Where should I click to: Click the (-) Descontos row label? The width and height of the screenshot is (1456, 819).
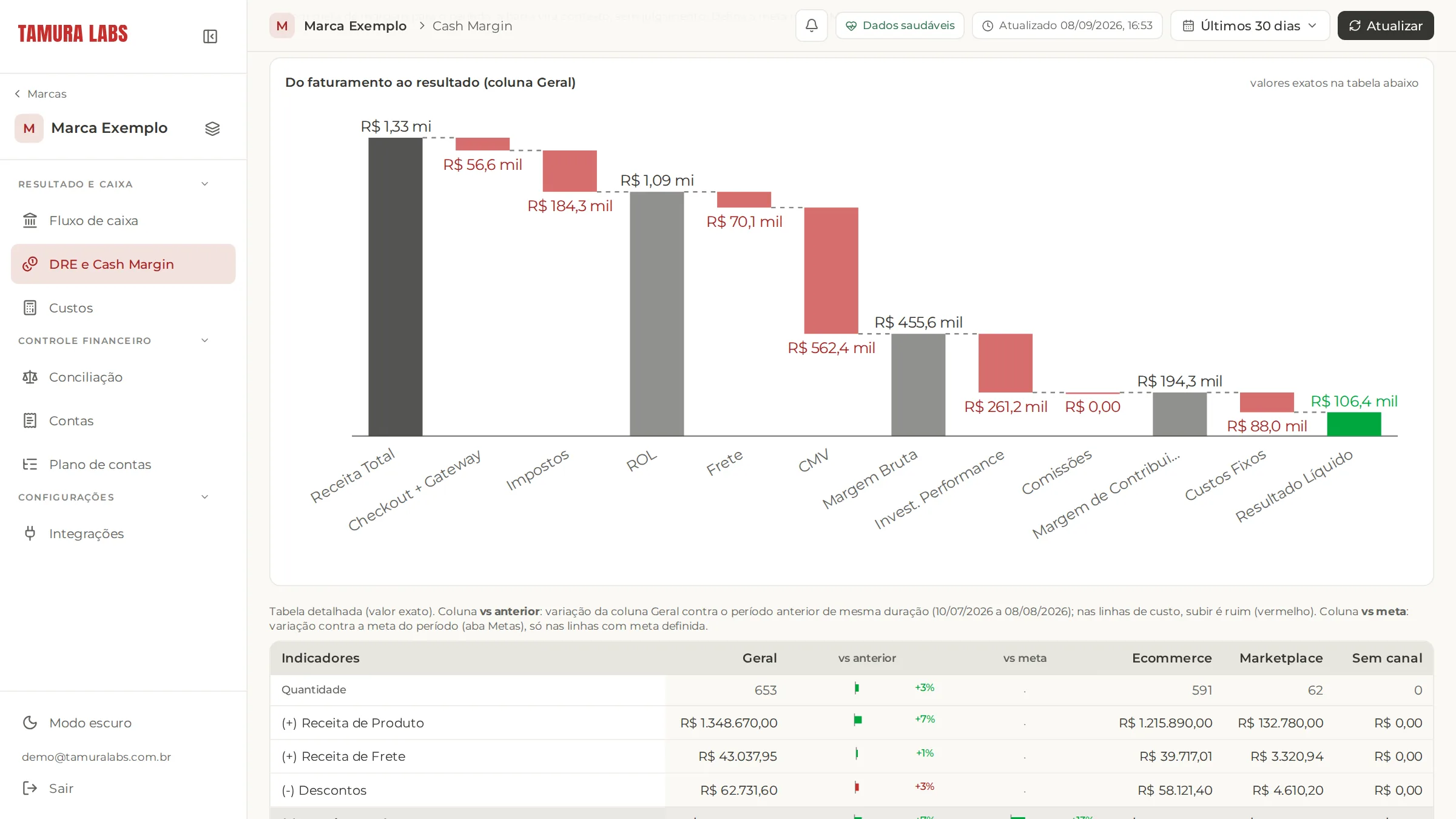tap(324, 790)
